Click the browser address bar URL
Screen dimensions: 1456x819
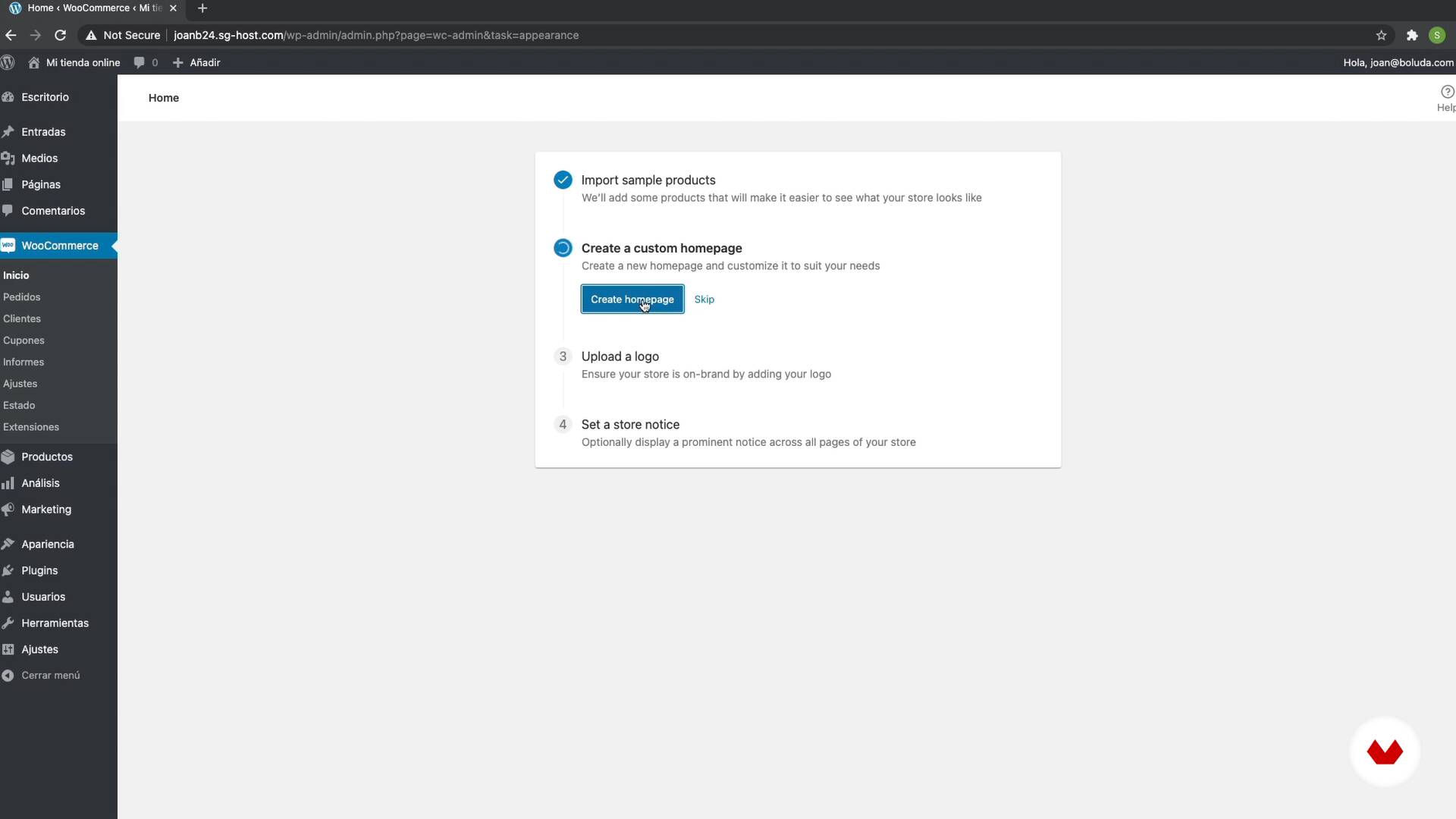376,35
